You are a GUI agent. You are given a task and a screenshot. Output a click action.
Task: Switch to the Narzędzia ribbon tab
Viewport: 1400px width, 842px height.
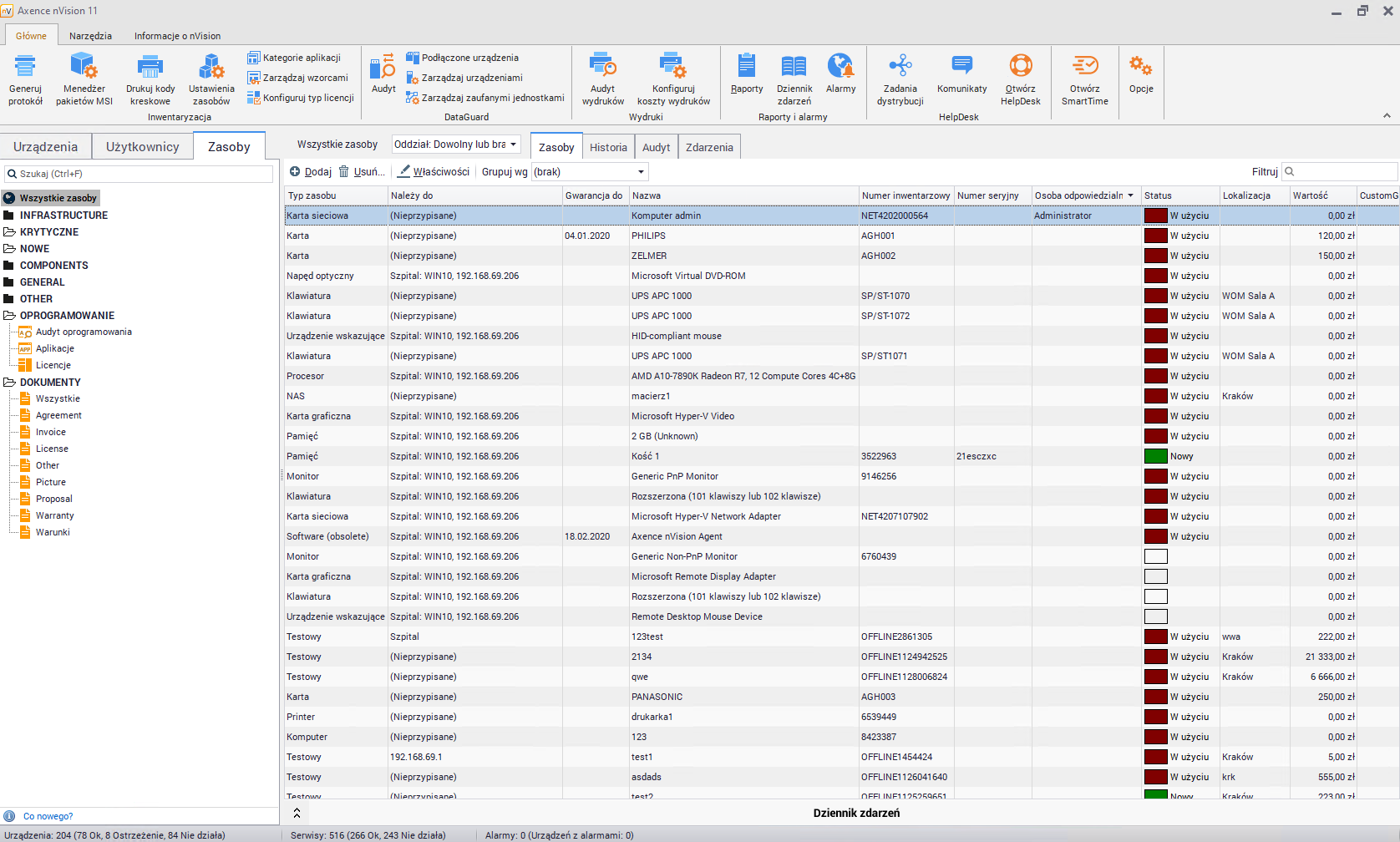click(x=90, y=36)
